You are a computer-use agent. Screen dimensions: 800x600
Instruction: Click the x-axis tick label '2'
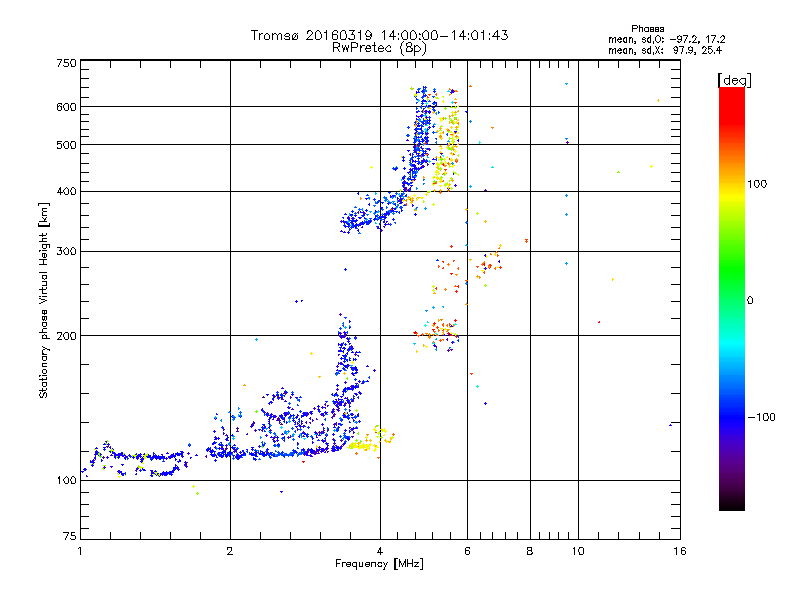[230, 551]
